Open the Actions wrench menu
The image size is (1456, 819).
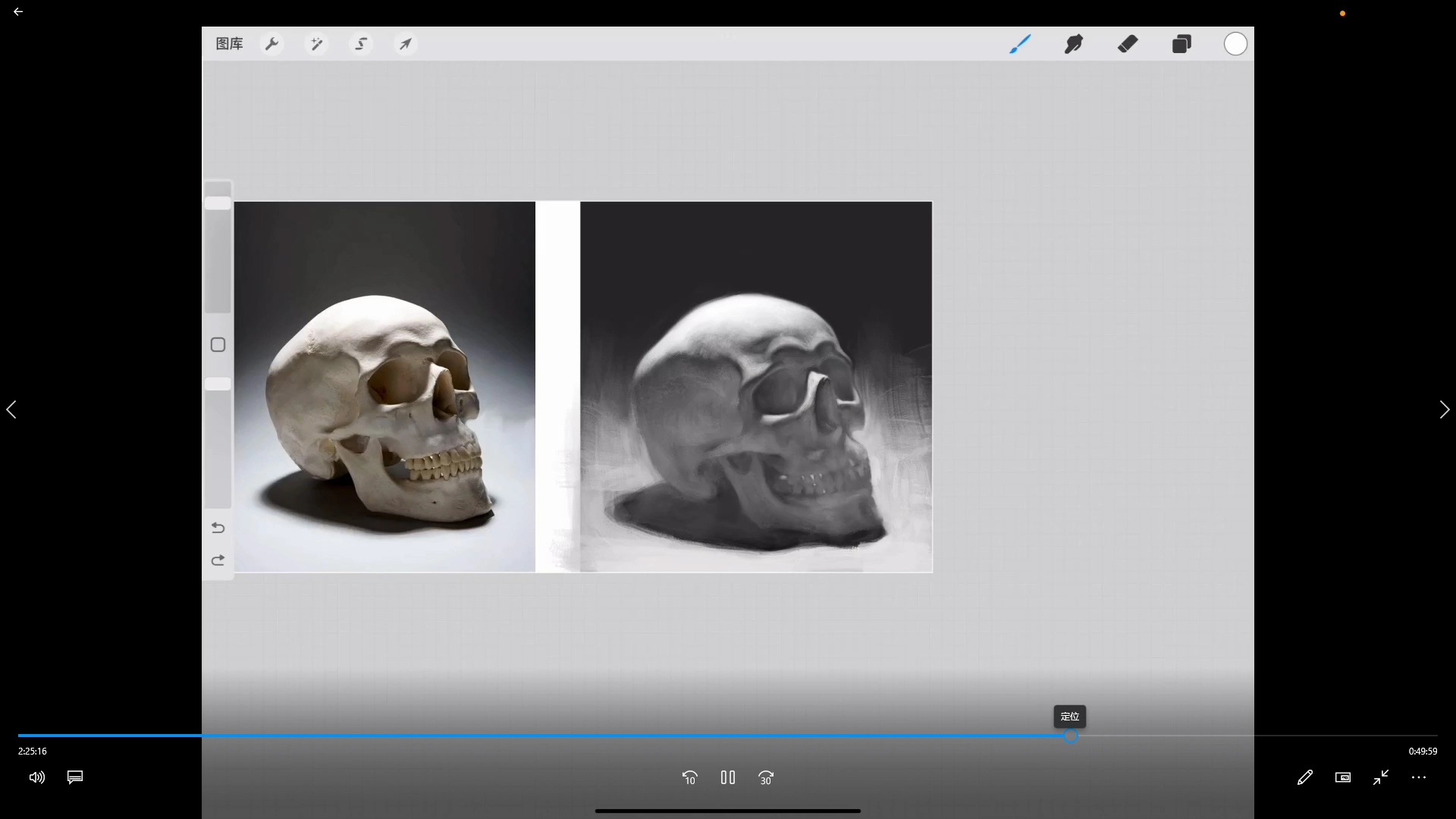coord(271,44)
